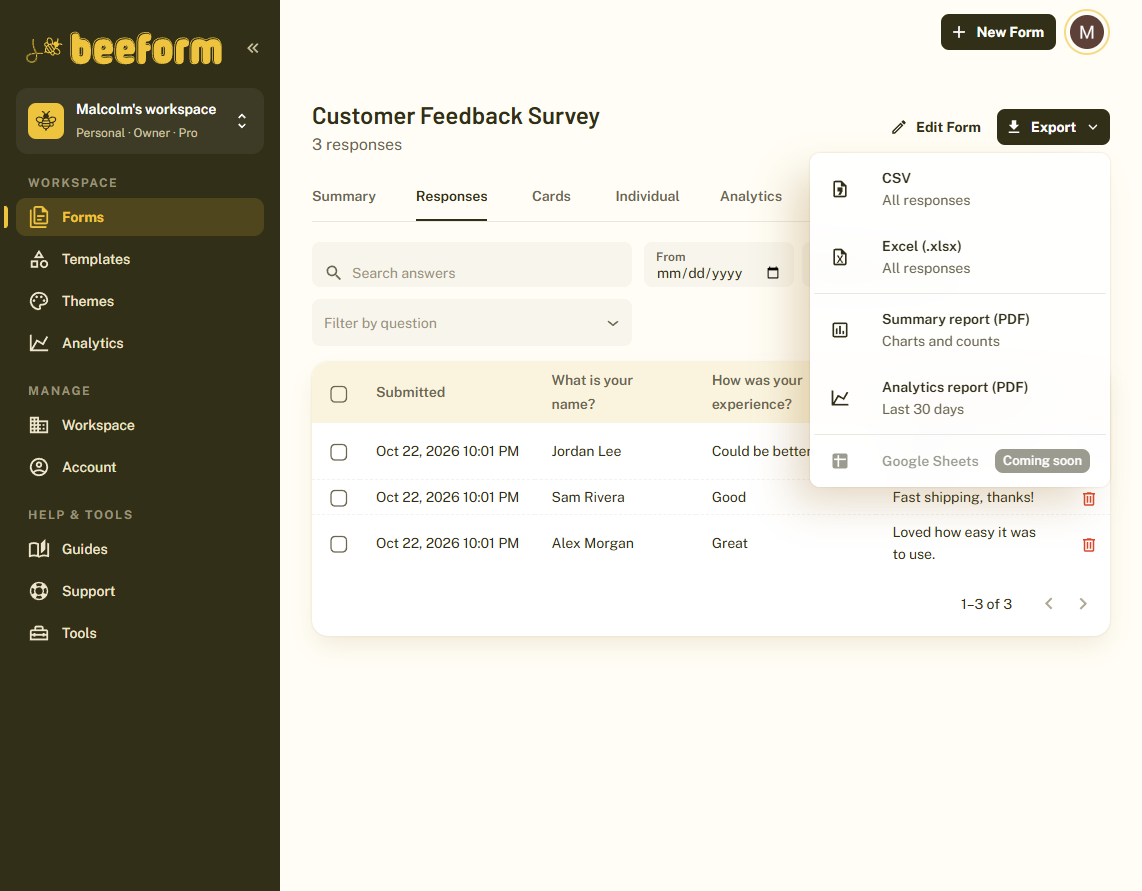The image size is (1142, 891).
Task: Open Themes palette icon in sidebar
Action: 39,301
